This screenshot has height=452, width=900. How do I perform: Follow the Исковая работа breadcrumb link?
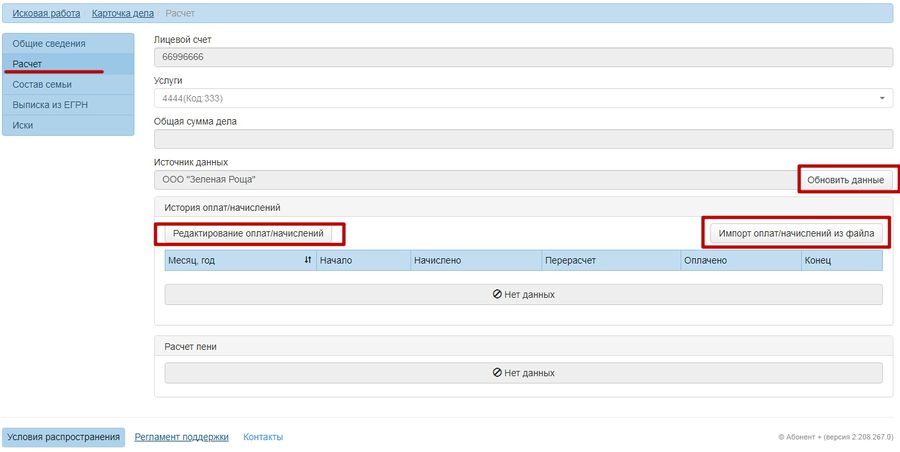tap(46, 13)
